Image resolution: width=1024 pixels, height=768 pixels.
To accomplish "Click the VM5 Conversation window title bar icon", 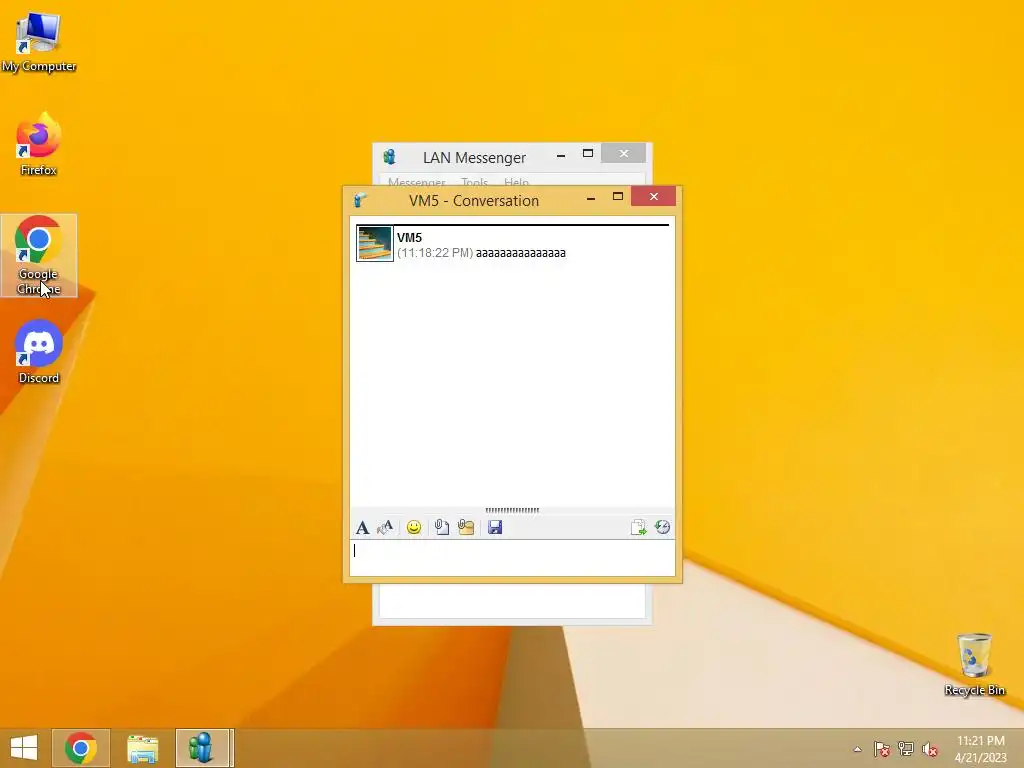I will 360,200.
